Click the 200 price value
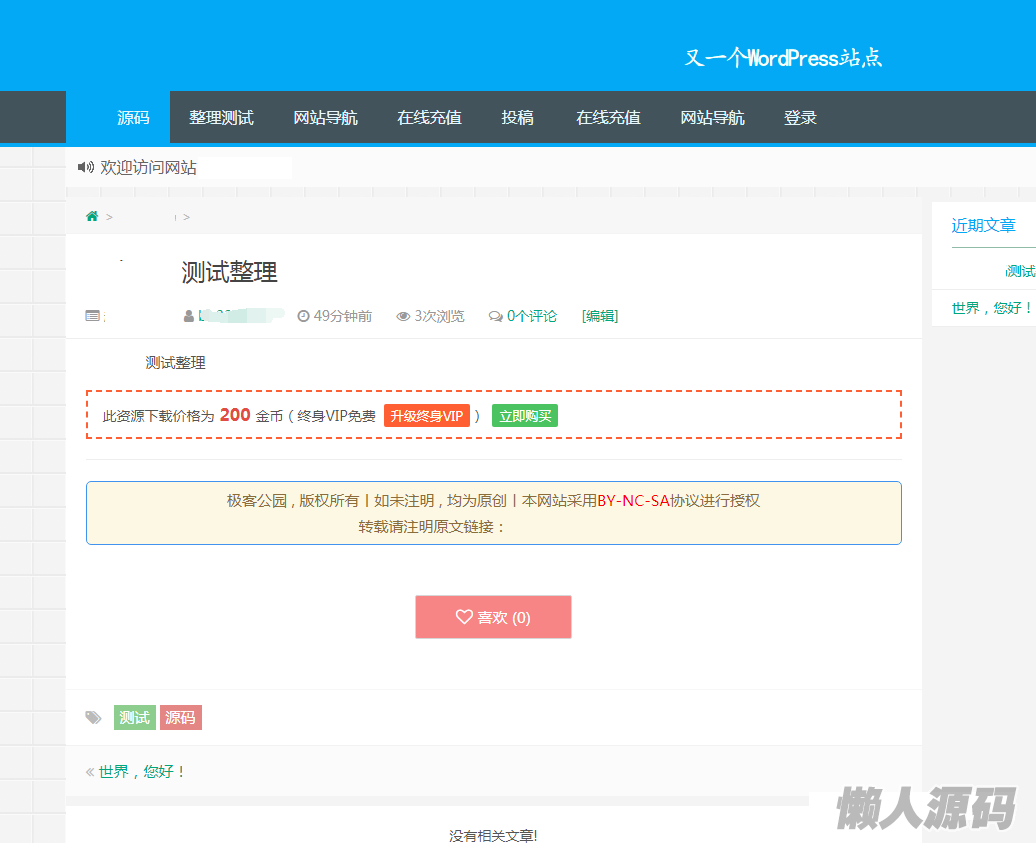Image resolution: width=1036 pixels, height=843 pixels. point(235,415)
